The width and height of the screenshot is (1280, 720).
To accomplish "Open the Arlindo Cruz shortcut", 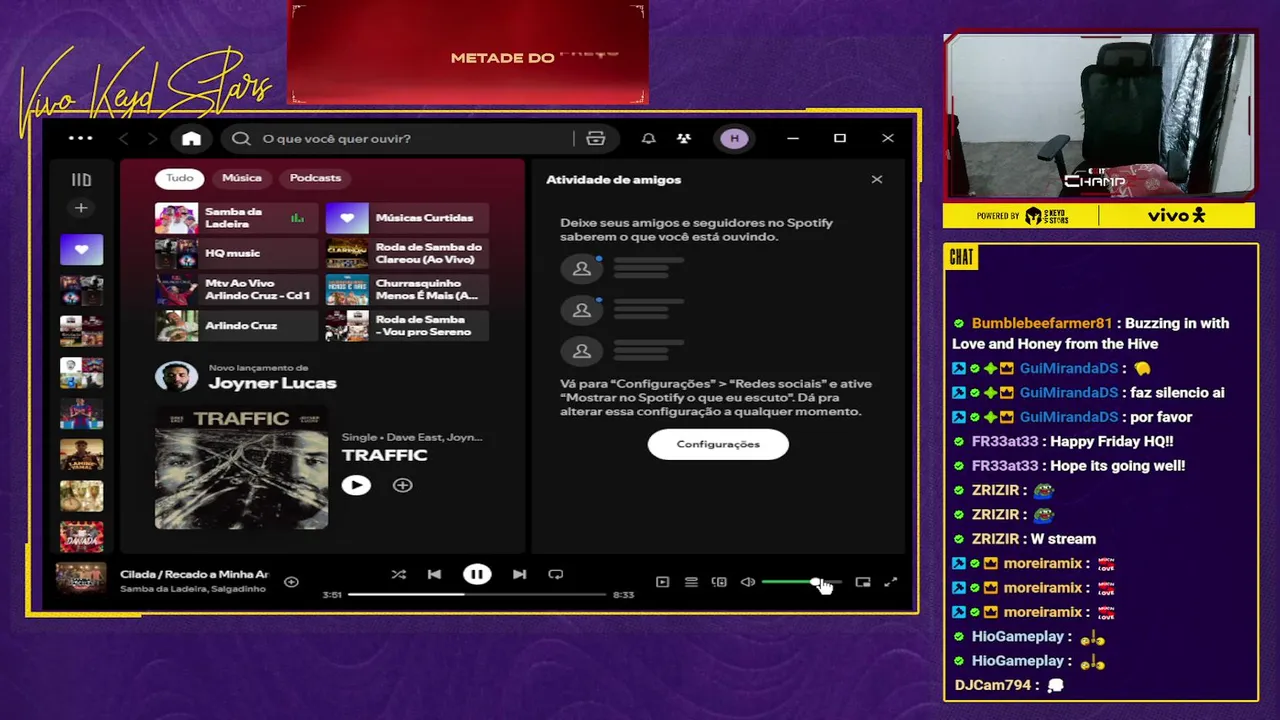I will [237, 326].
